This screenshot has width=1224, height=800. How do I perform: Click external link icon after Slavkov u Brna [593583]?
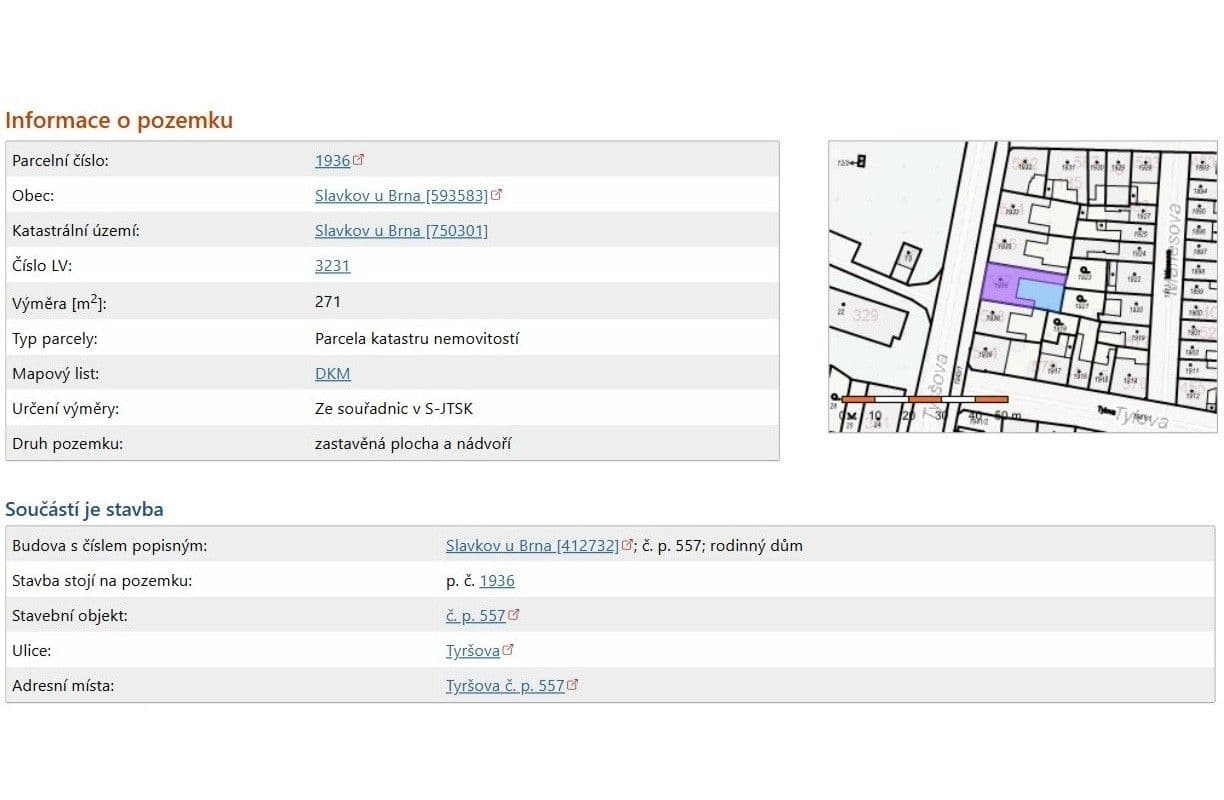(497, 195)
